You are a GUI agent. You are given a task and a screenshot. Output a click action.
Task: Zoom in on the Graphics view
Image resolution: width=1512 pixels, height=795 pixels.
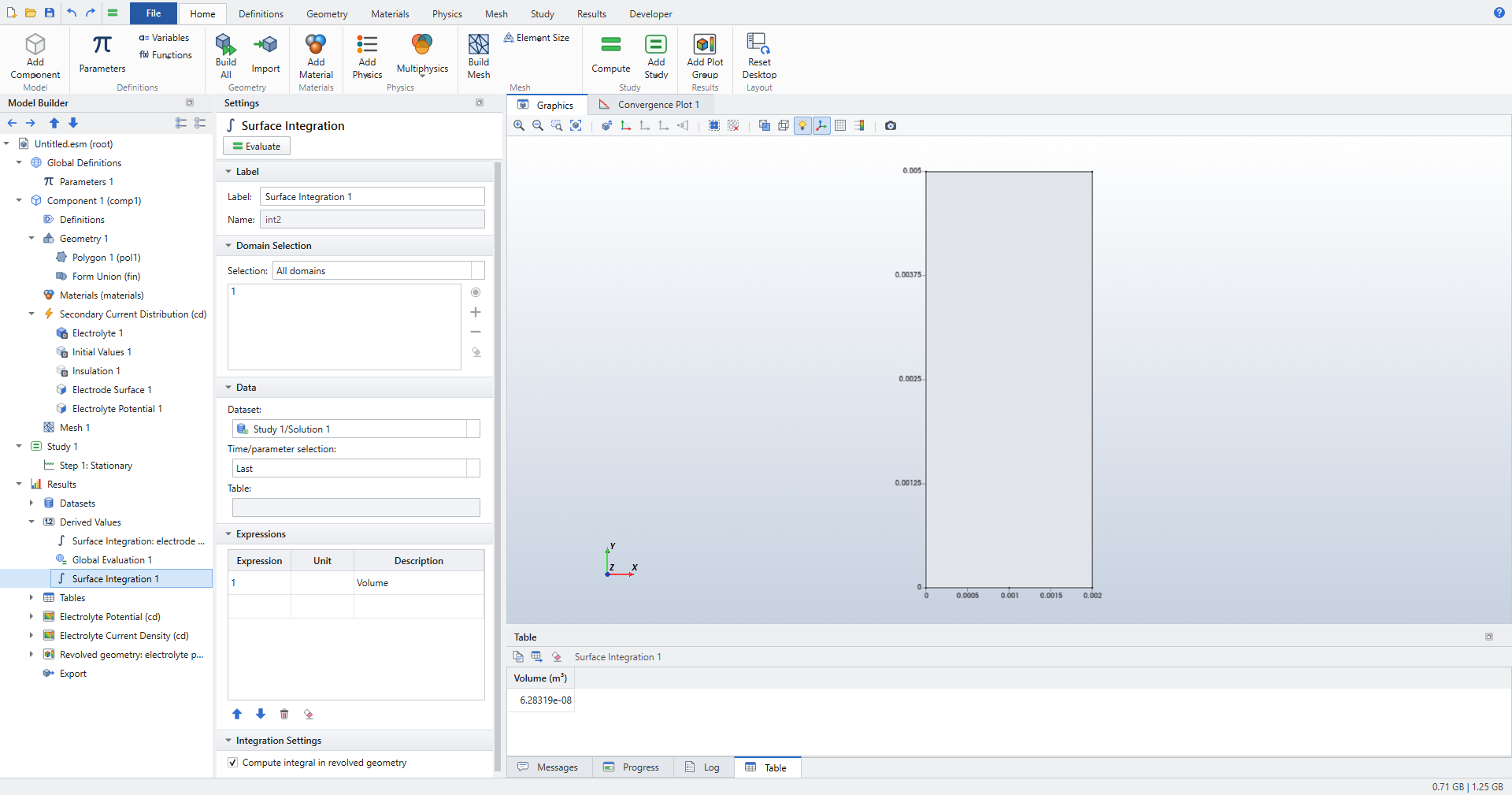519,125
